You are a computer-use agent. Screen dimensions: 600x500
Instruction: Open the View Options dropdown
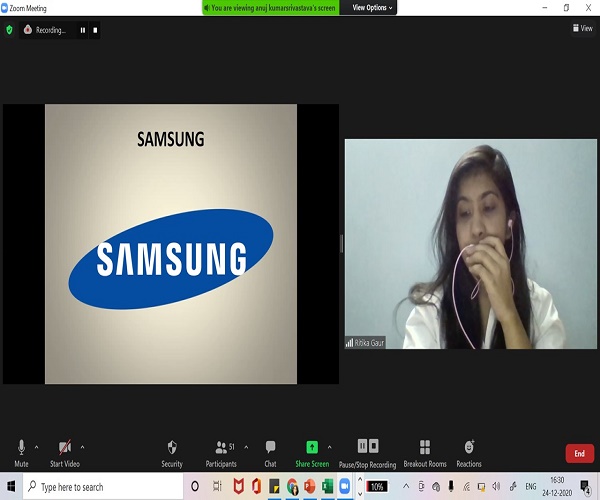(x=372, y=8)
